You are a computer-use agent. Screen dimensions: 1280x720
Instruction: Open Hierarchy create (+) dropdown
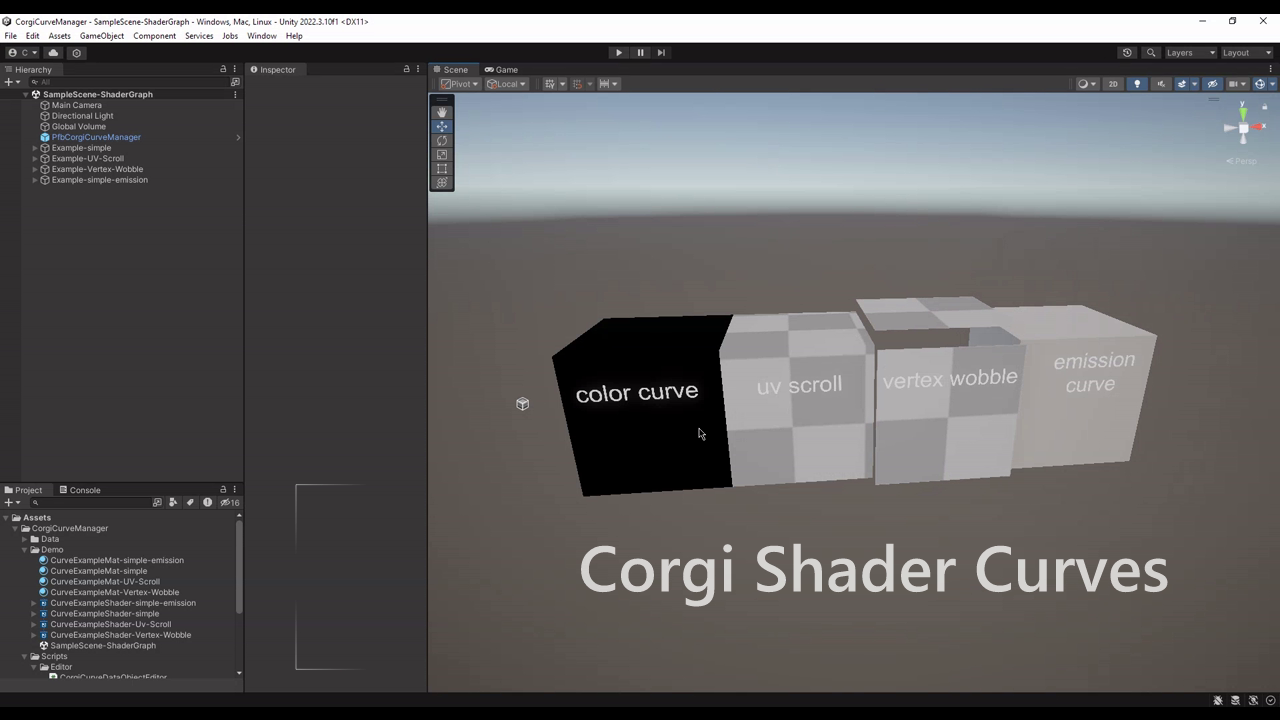[x=11, y=82]
